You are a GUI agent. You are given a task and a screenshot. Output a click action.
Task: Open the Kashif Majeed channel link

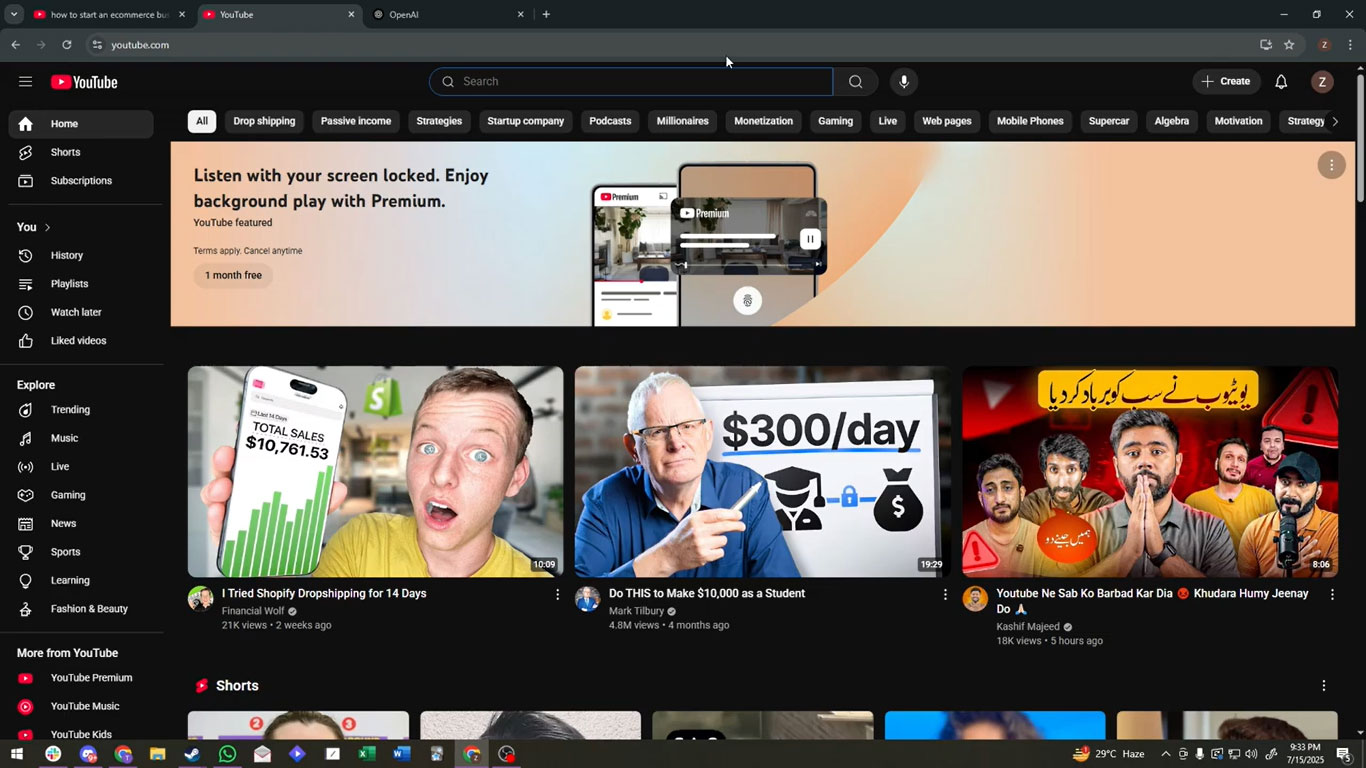click(1028, 627)
